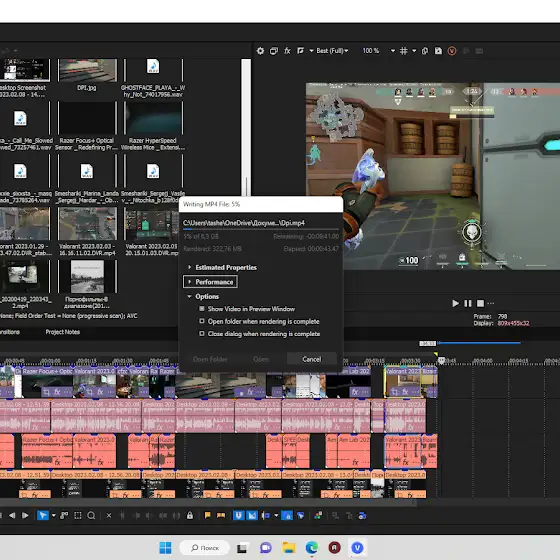Open Windows Start menu

click(x=165, y=548)
